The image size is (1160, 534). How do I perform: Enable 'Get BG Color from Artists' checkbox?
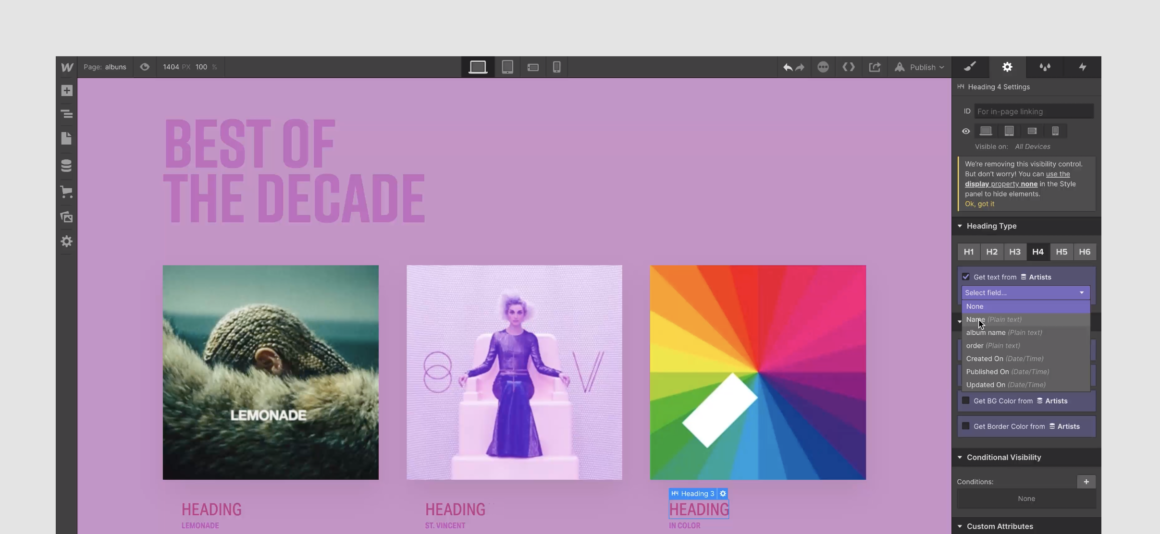(x=965, y=401)
